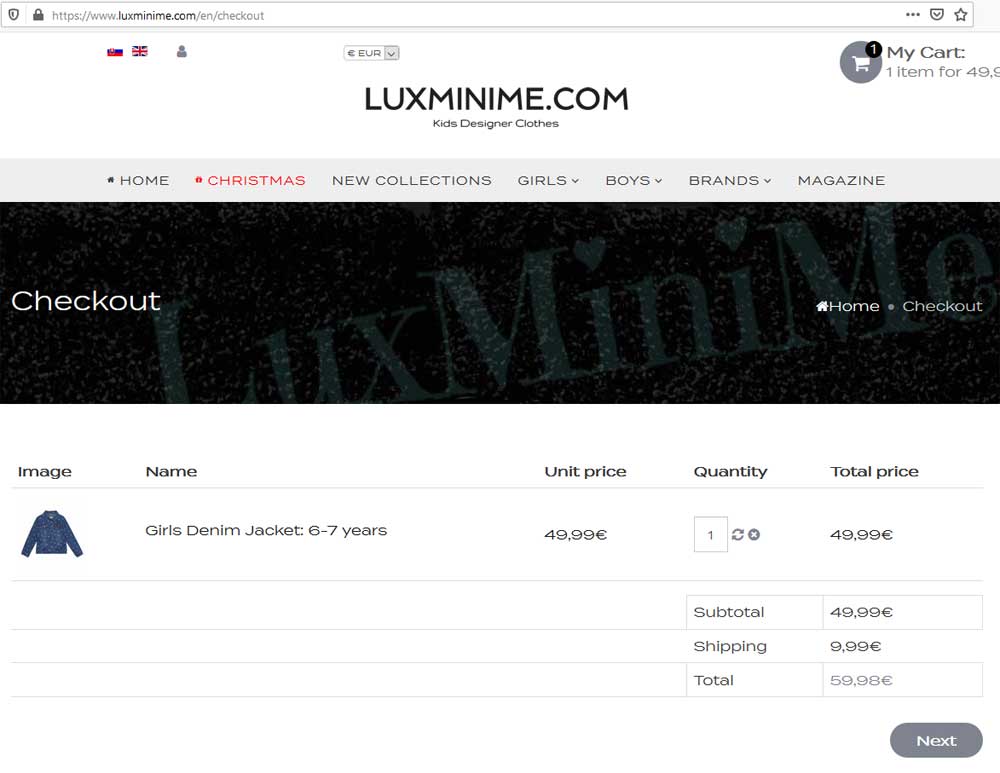Click the Subtotal value 49,99€
Screen dimensions: 1000x773
pyautogui.click(x=861, y=612)
